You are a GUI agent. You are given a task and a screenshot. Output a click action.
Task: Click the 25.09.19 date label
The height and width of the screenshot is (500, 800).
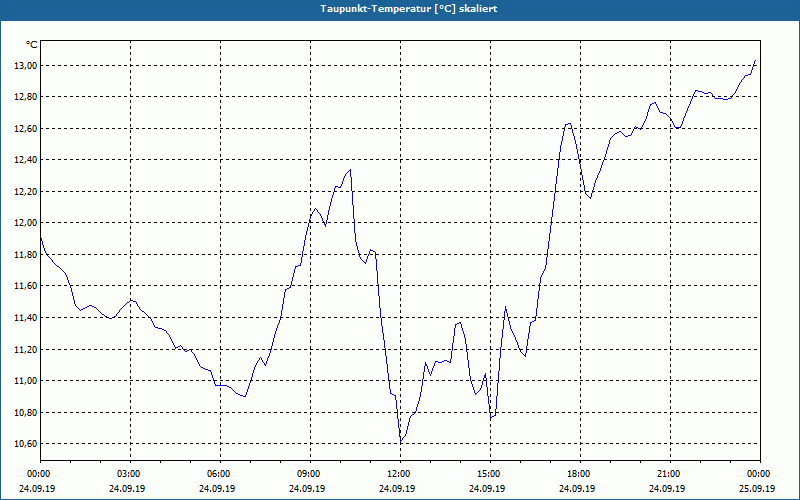(x=757, y=489)
